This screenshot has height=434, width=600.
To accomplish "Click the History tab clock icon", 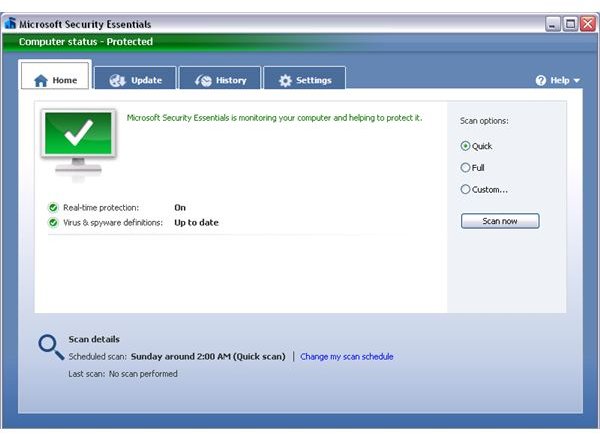I will [203, 81].
